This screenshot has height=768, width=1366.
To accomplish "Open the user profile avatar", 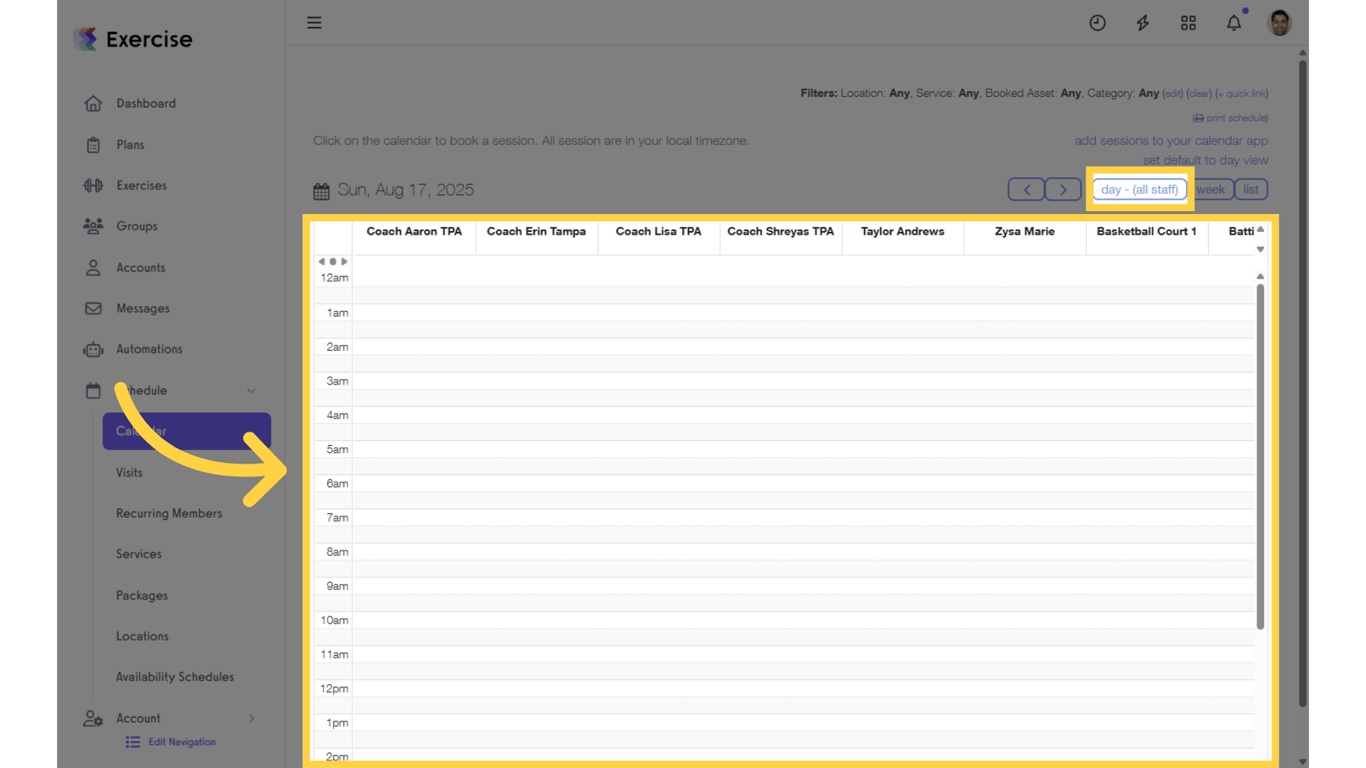I will (x=1279, y=23).
